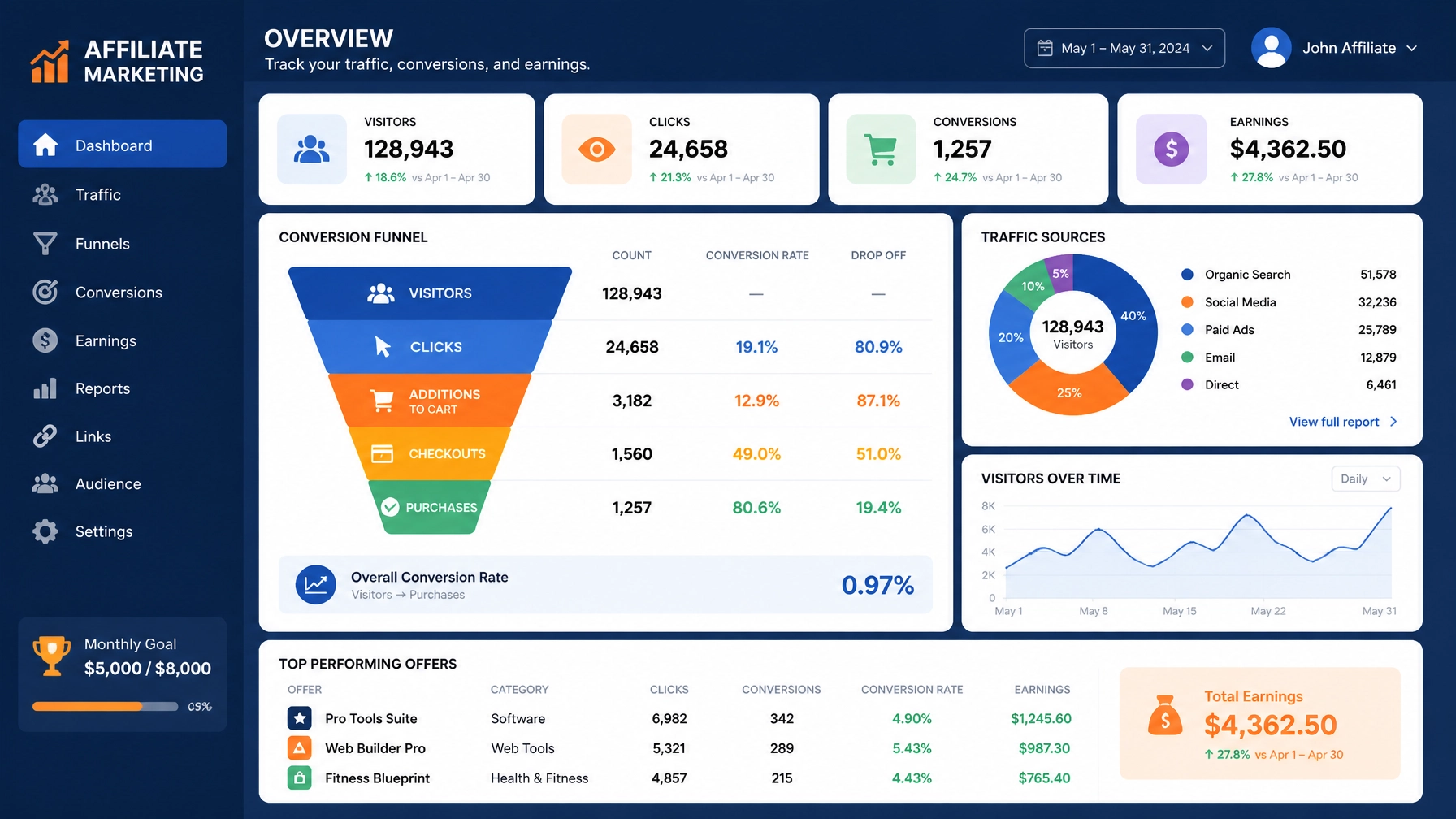Click the Earnings column header in offers table
This screenshot has width=1456, height=819.
[x=1042, y=690]
